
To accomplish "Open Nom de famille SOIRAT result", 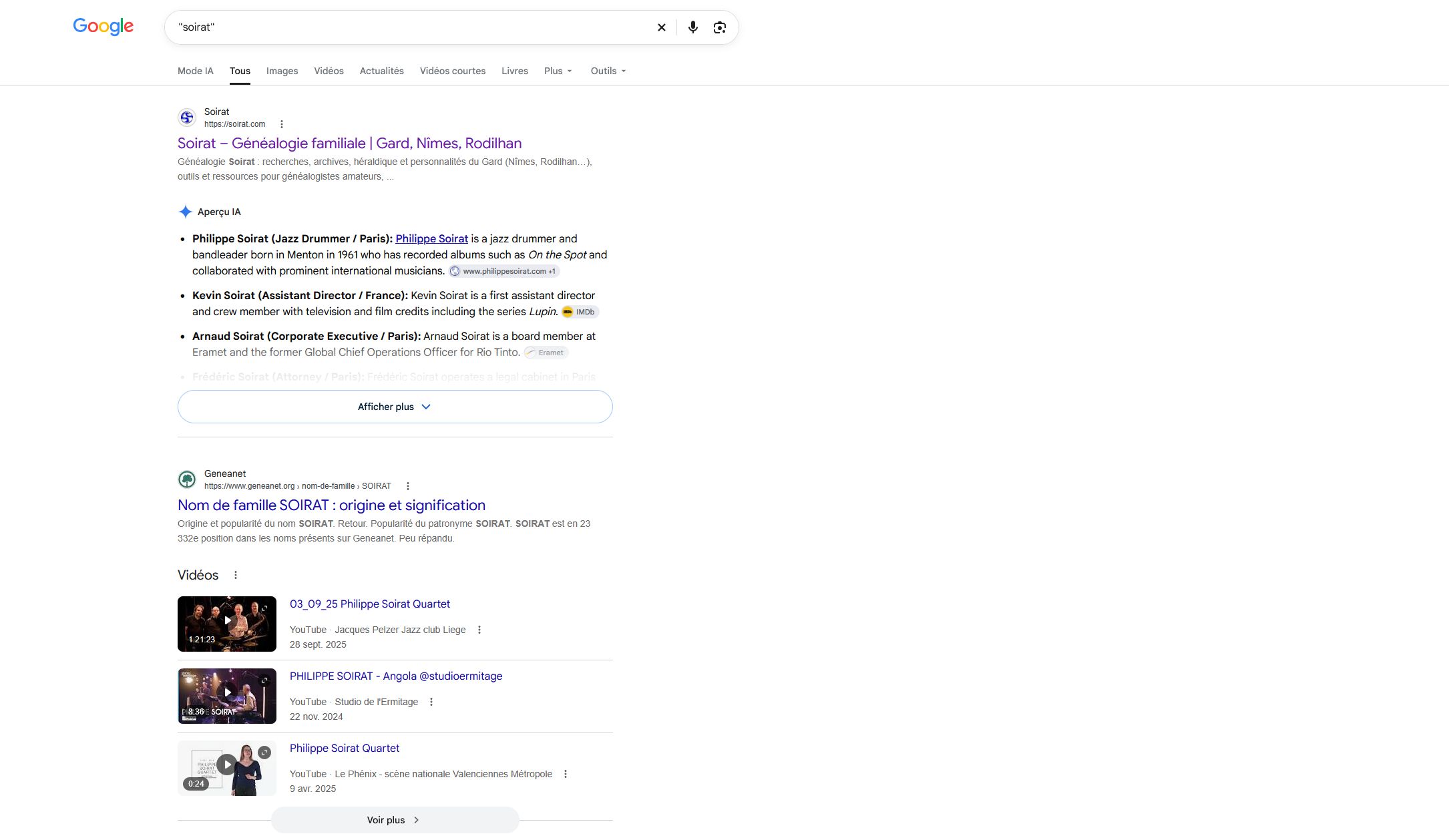I will point(331,505).
